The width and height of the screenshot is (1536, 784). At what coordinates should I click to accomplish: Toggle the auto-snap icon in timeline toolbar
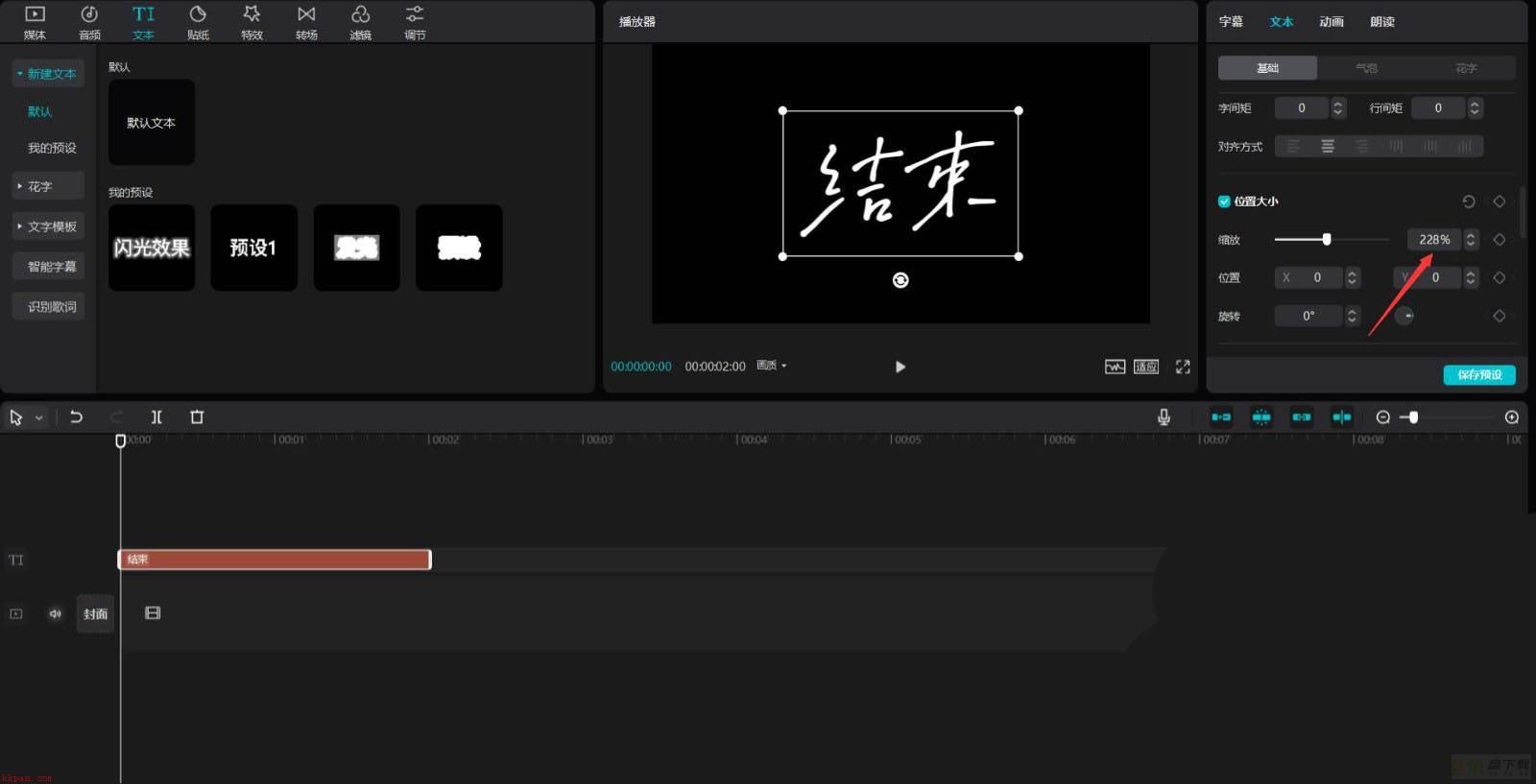1261,416
